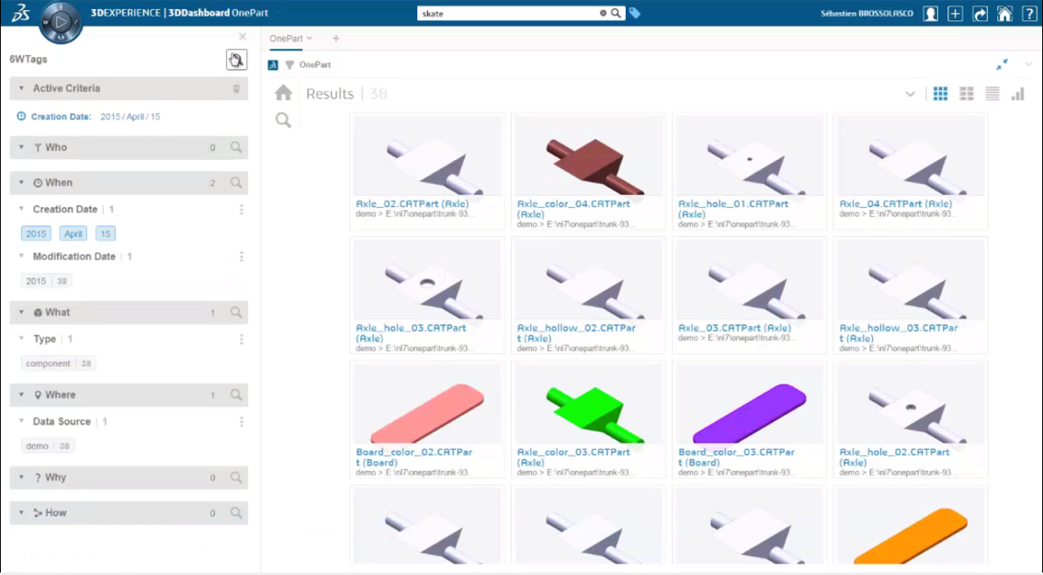
Task: Collapse the When section
Action: 21,182
